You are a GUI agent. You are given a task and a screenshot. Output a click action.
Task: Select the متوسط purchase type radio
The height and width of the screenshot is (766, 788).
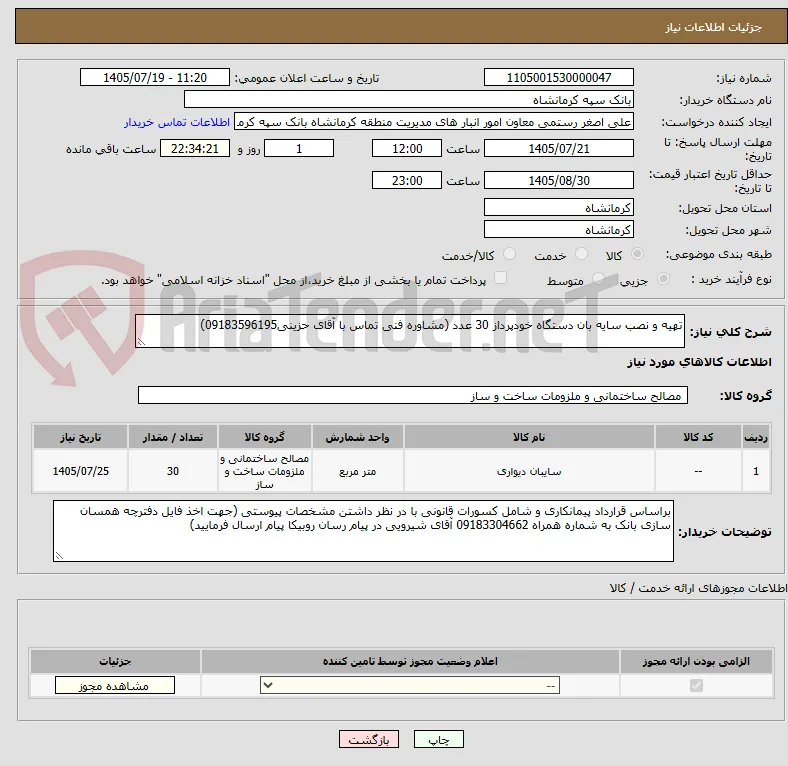coord(598,278)
